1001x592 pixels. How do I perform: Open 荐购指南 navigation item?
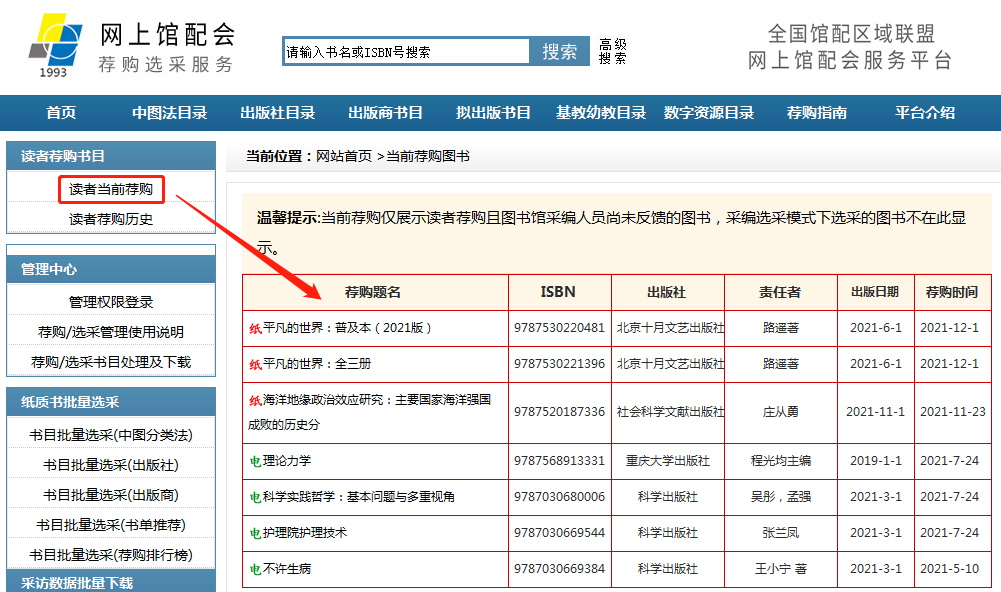(x=816, y=113)
